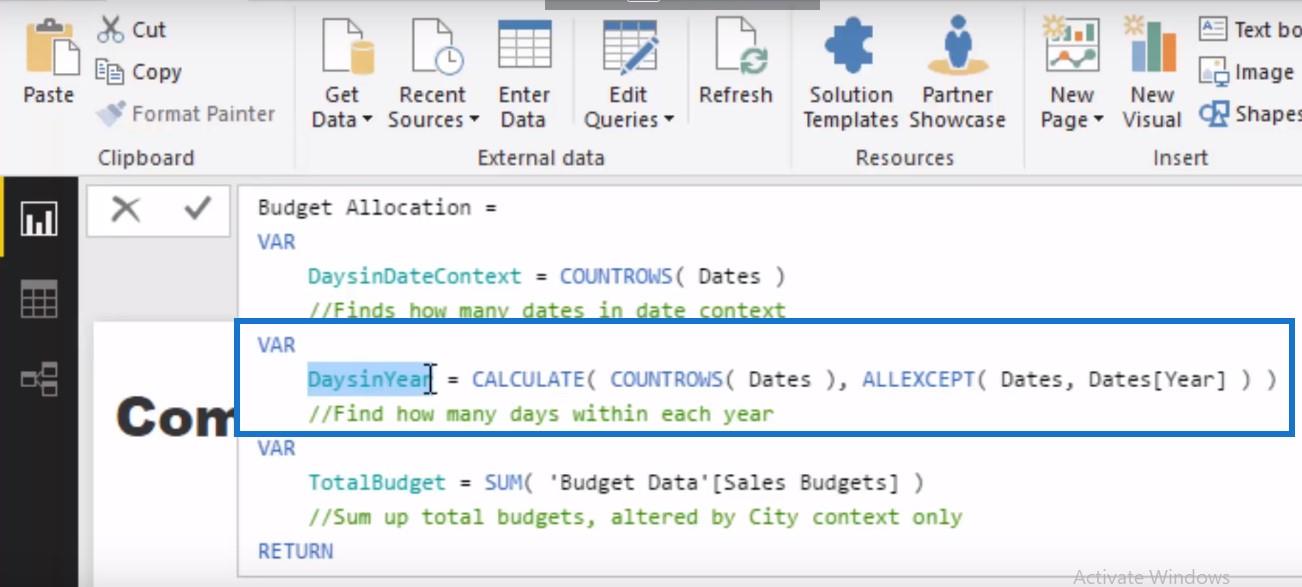Insert Shapes from the ribbon

pos(1250,114)
